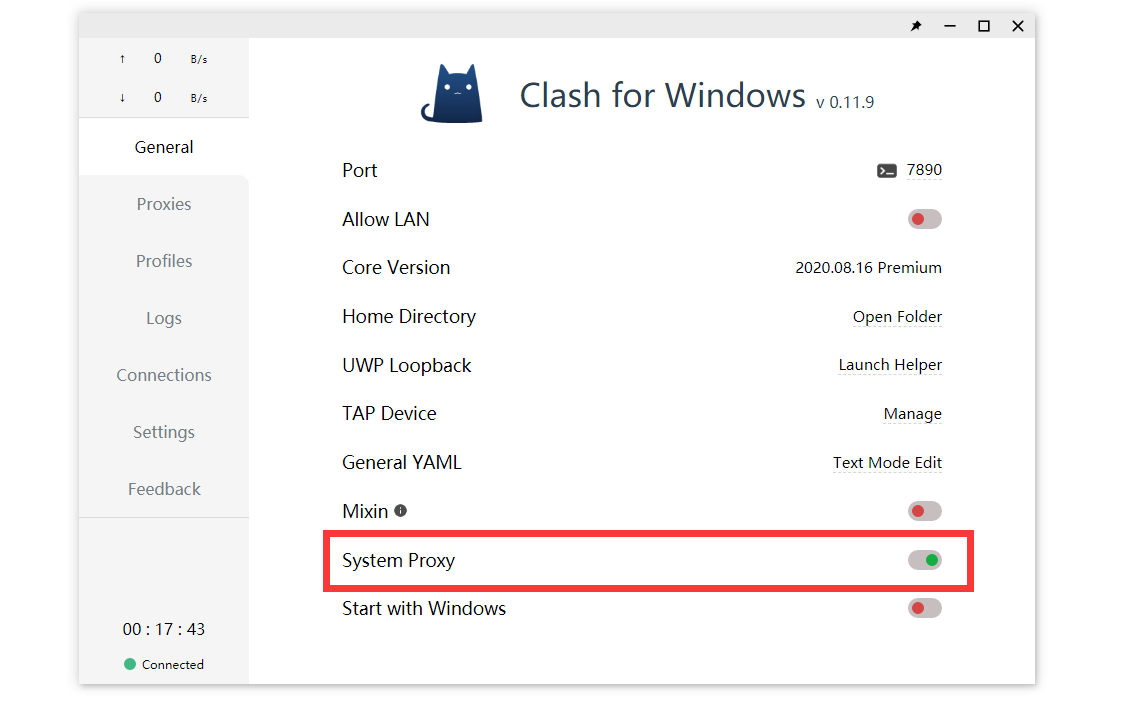The height and width of the screenshot is (703, 1121).
Task: Click the green Connected status dot
Action: (129, 664)
